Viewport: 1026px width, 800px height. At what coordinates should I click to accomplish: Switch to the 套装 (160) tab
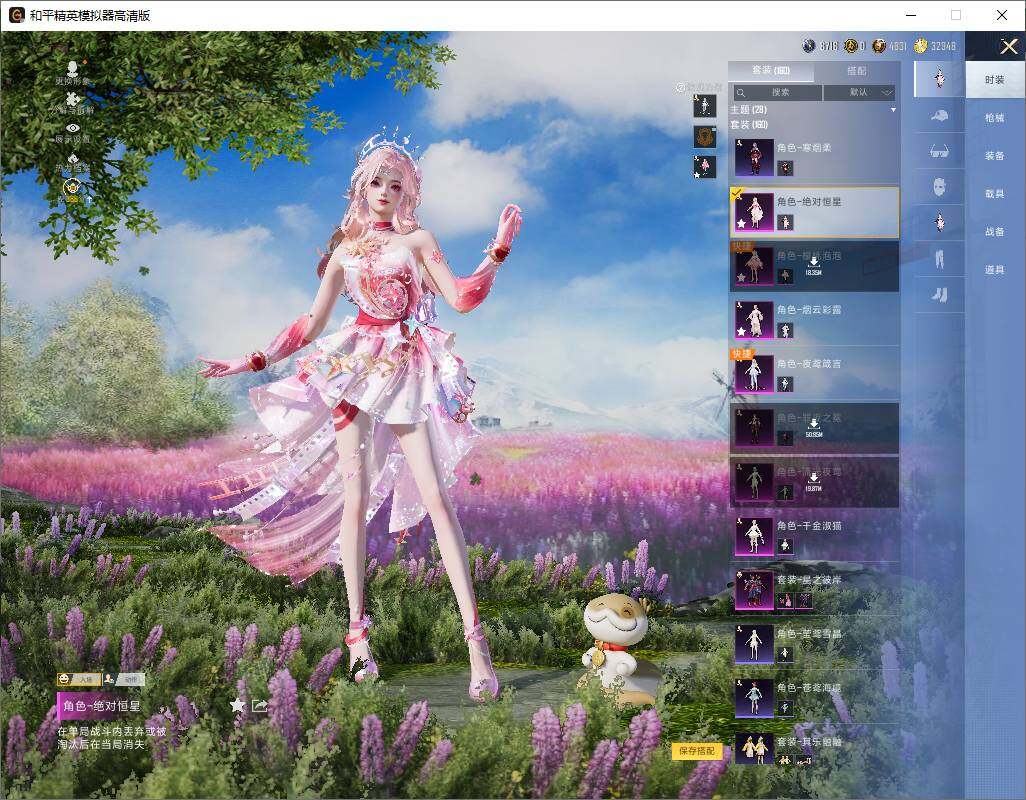[771, 71]
